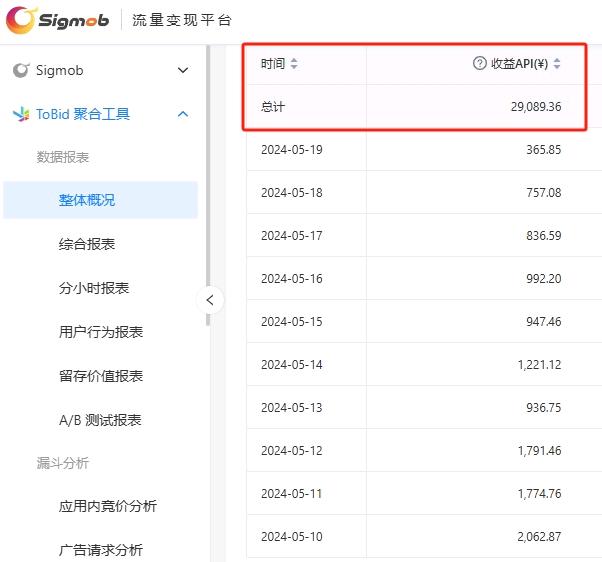Open 广告请求分析
The width and height of the screenshot is (602, 562).
pyautogui.click(x=101, y=550)
